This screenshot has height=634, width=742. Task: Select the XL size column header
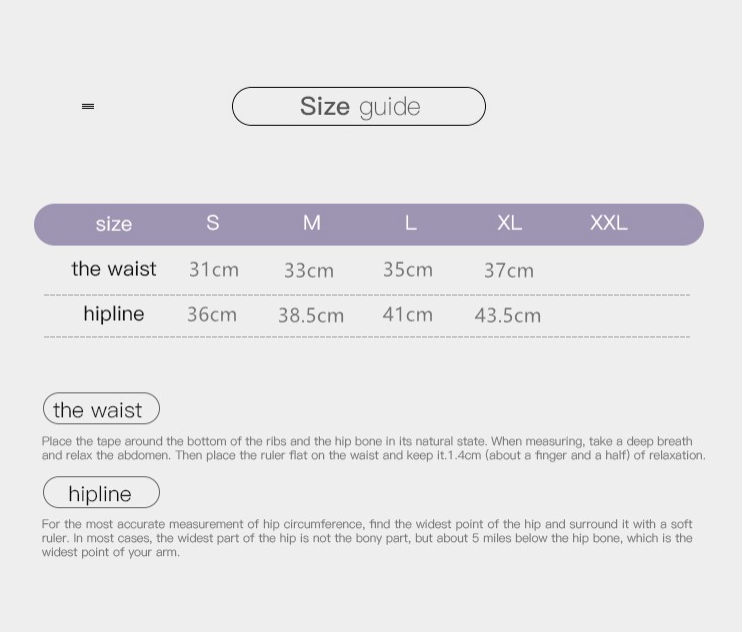pos(510,223)
